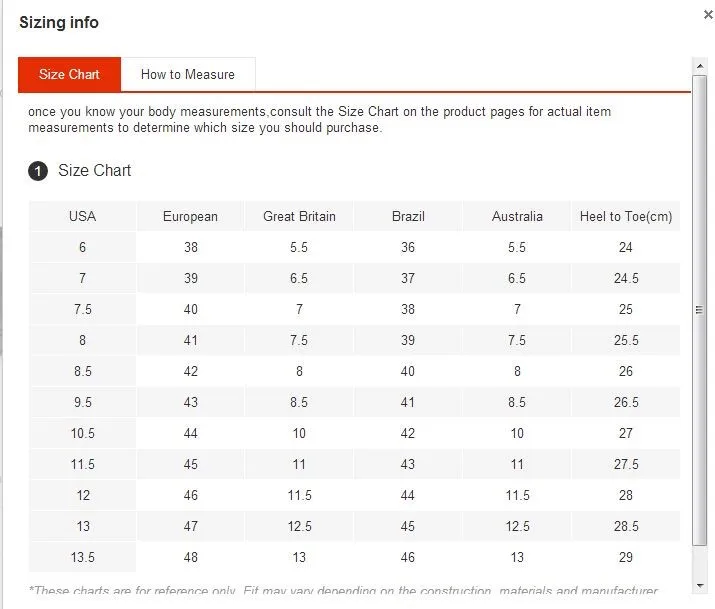715x609 pixels.
Task: Click the Size Chart section heading
Action: [94, 170]
